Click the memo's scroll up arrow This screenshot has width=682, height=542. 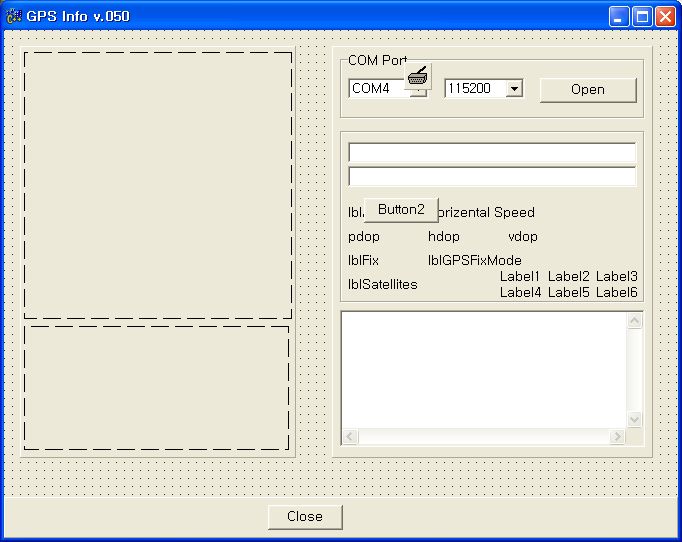pyautogui.click(x=634, y=321)
